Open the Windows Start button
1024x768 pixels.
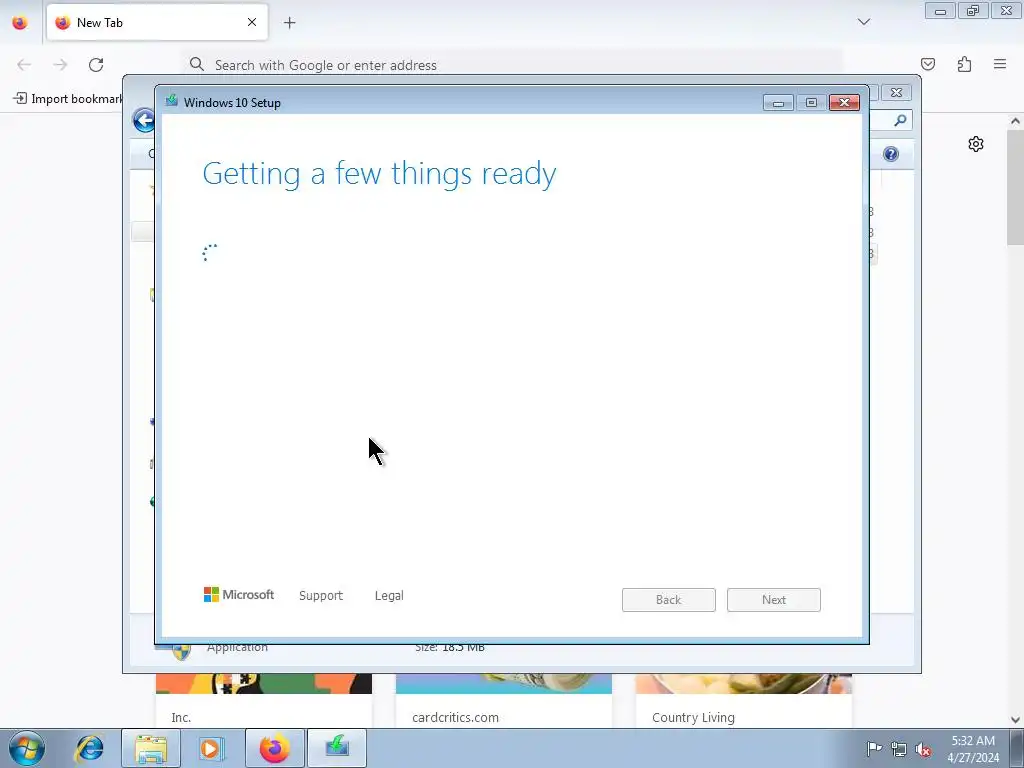click(27, 748)
